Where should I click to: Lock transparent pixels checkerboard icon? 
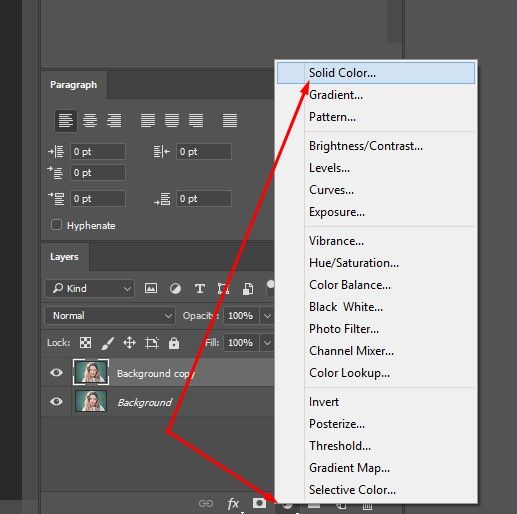pos(85,343)
